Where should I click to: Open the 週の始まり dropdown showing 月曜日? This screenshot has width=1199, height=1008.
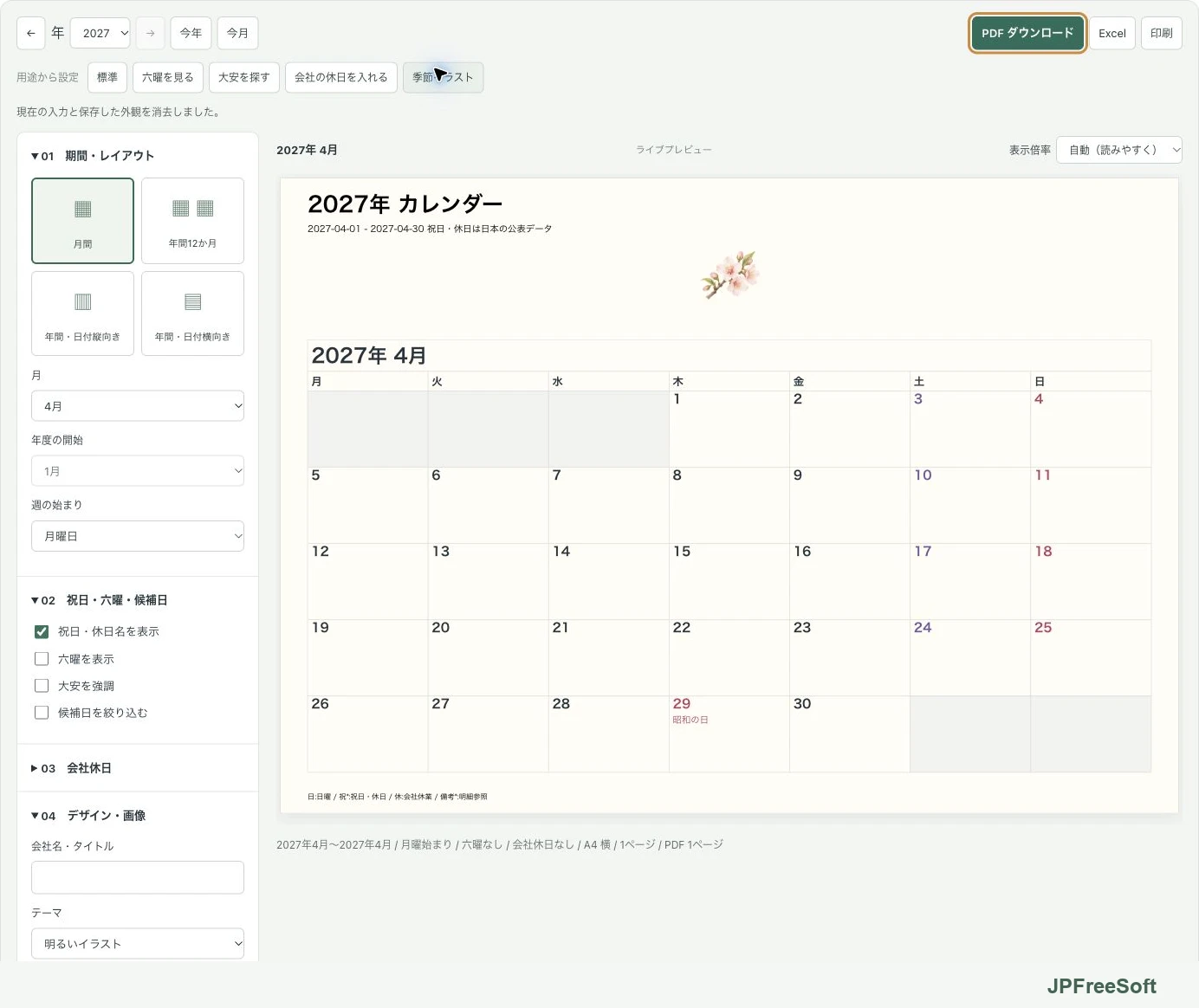coord(138,536)
